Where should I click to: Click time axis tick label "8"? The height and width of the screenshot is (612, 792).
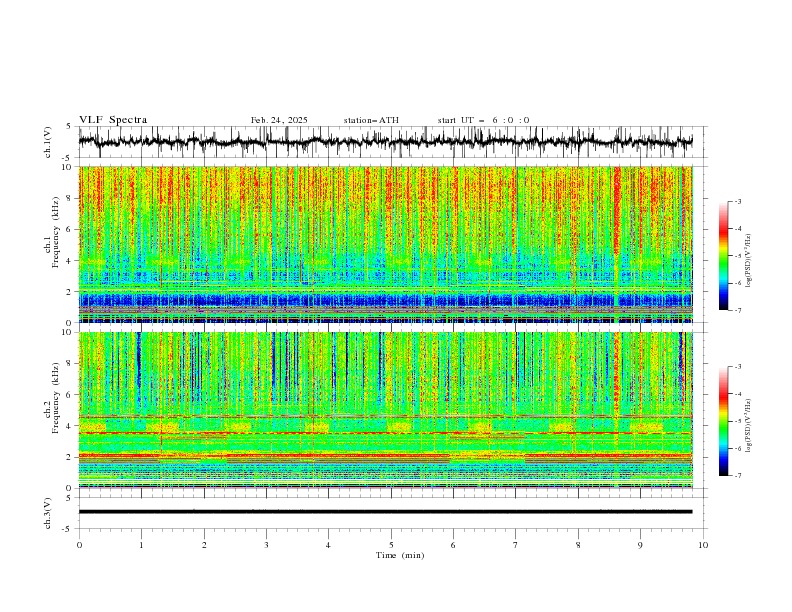point(578,545)
